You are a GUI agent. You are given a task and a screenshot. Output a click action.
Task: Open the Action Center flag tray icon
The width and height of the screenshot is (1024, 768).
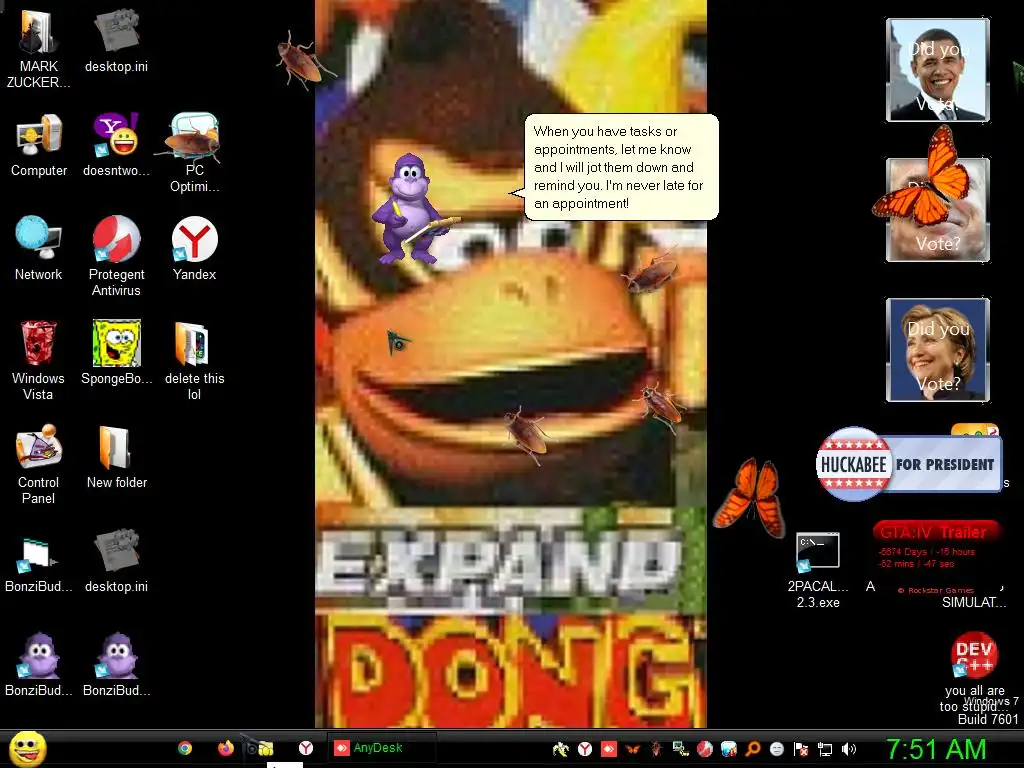click(801, 749)
